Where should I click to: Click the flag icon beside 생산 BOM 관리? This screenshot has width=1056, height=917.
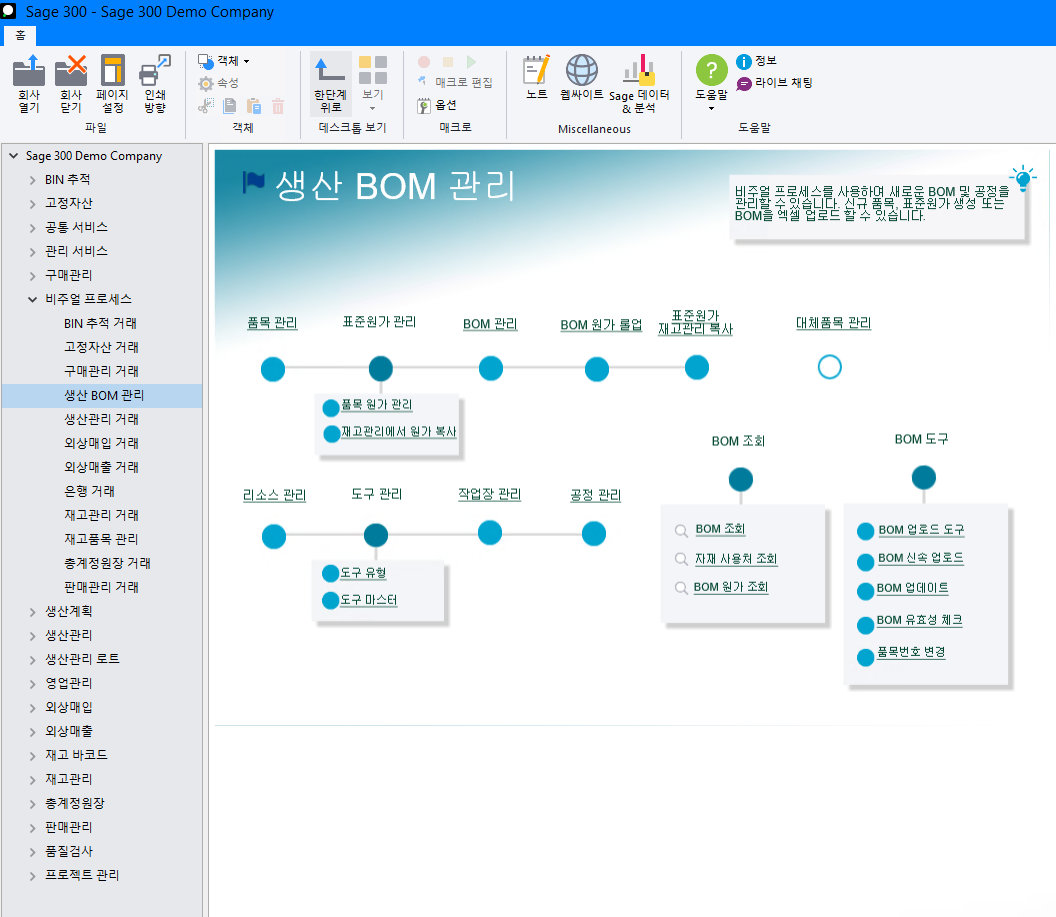tap(254, 182)
